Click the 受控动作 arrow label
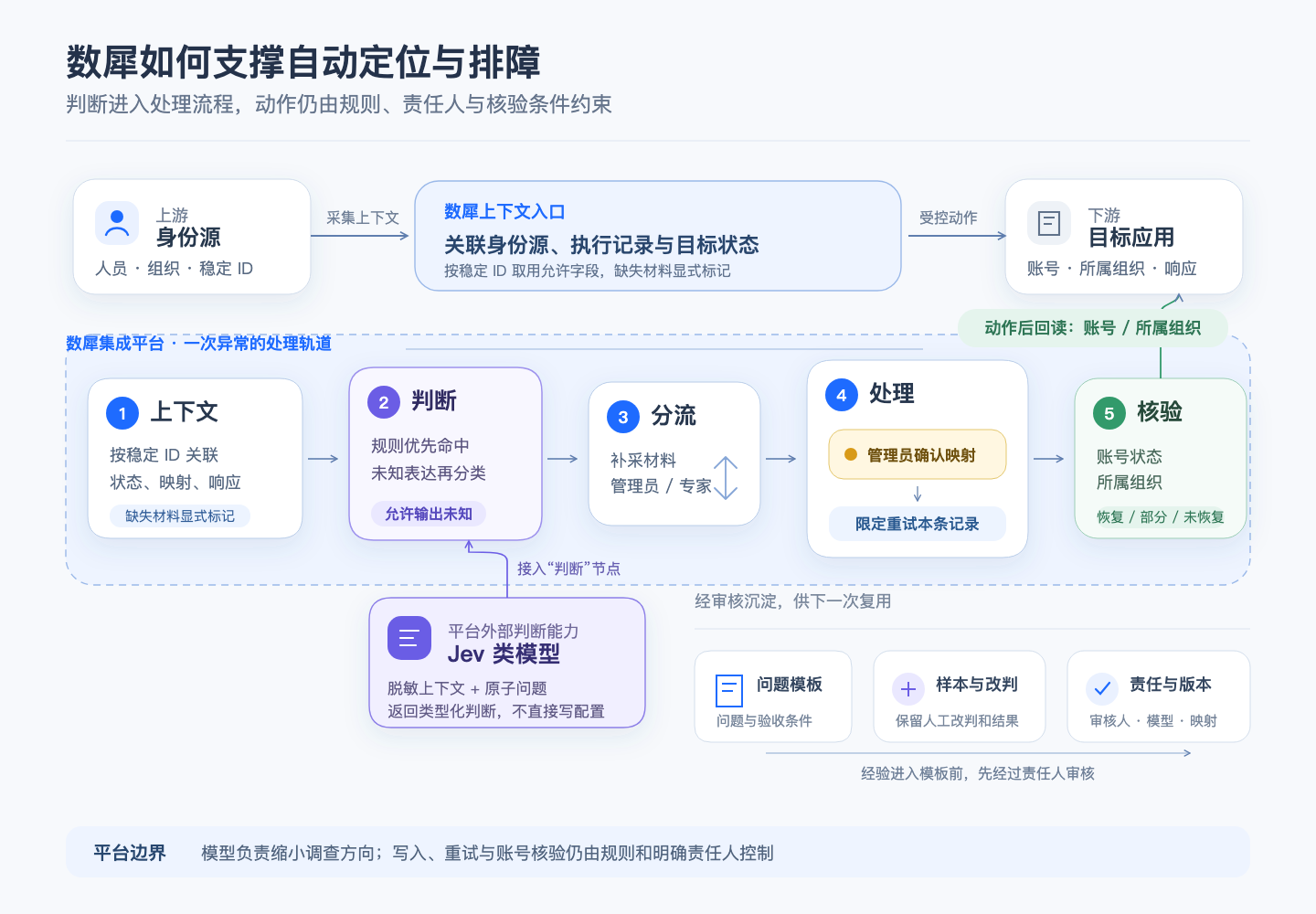The image size is (1316, 914). (949, 218)
